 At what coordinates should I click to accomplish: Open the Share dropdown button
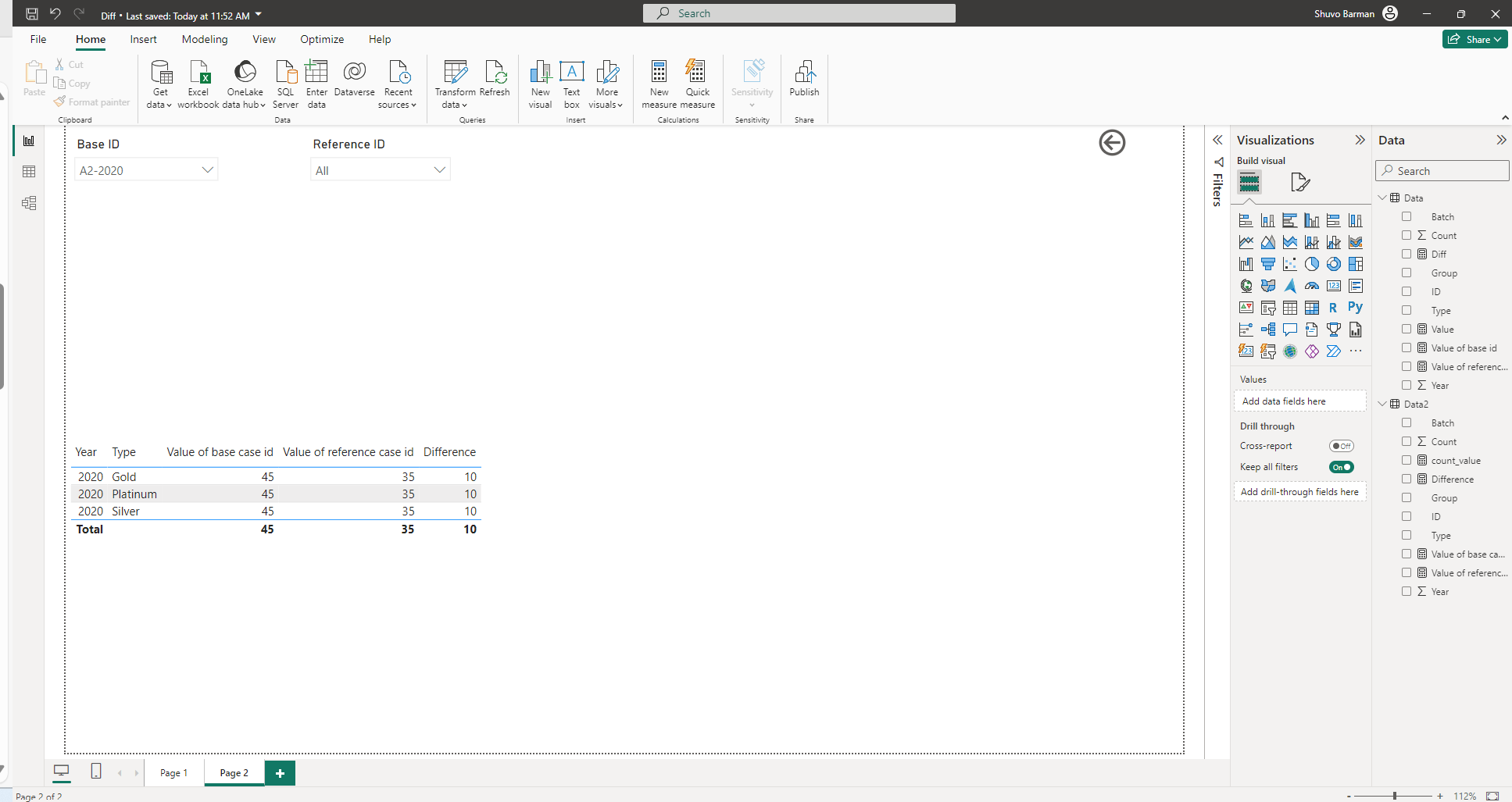pos(1475,39)
